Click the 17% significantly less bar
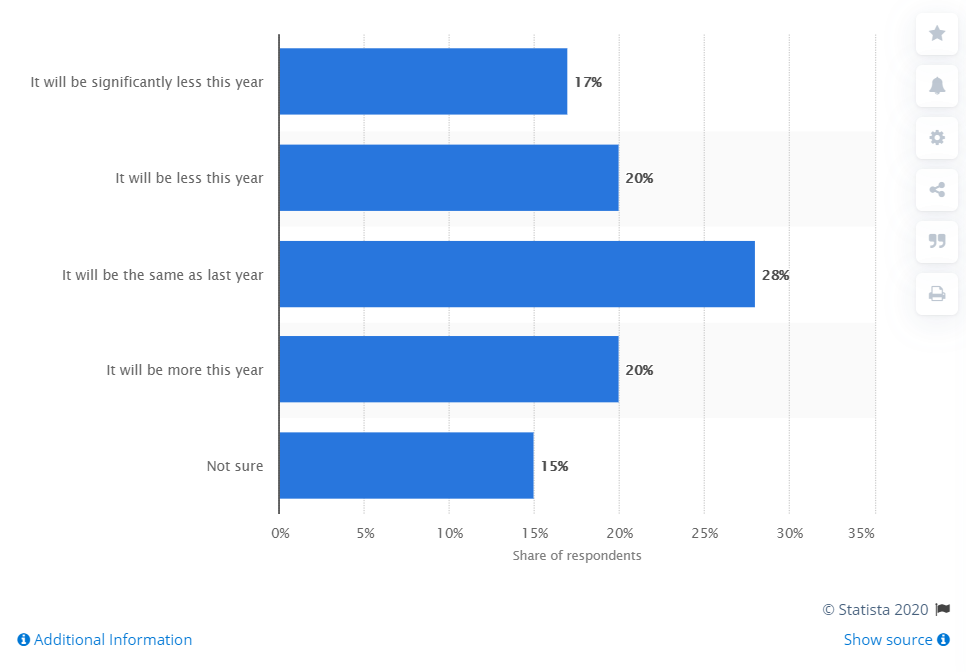This screenshot has height=672, width=966. pyautogui.click(x=422, y=82)
